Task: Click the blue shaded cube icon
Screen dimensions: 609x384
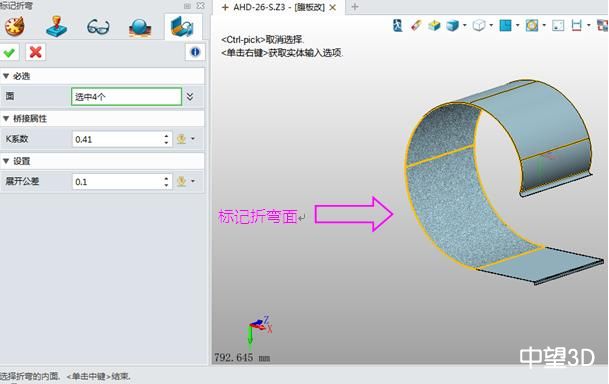Action: click(452, 26)
